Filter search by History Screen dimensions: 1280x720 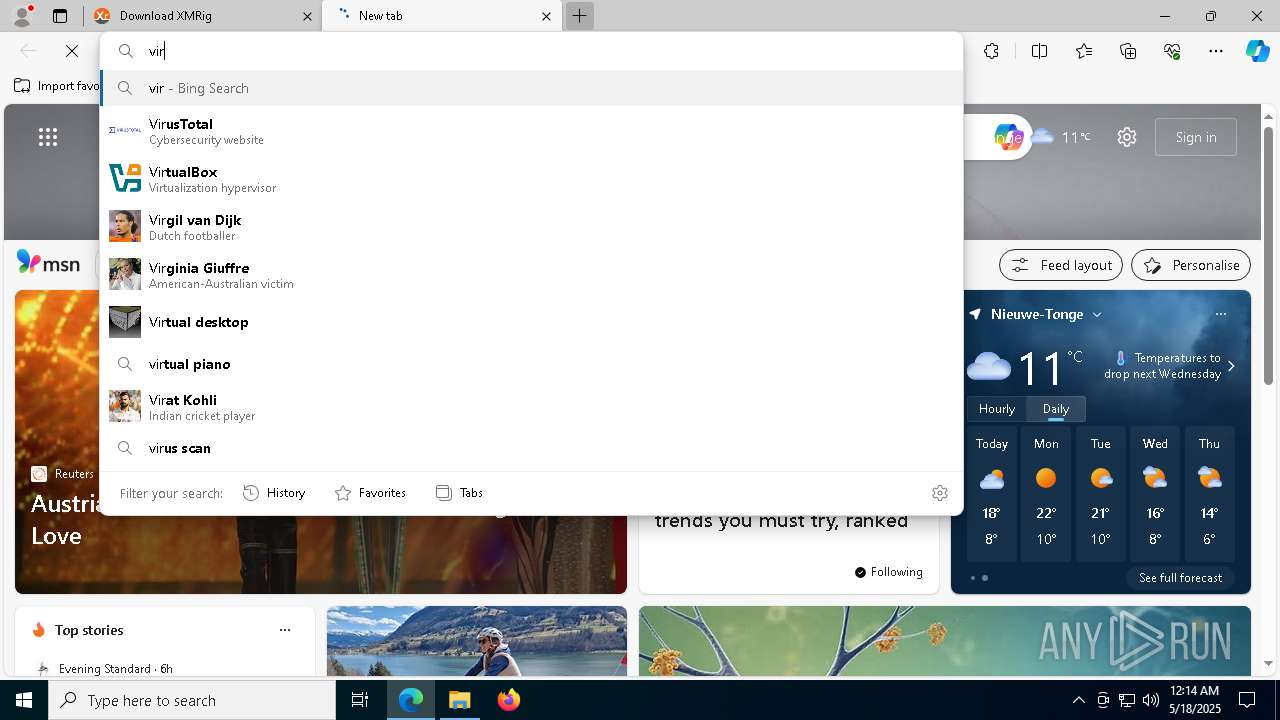tap(274, 493)
